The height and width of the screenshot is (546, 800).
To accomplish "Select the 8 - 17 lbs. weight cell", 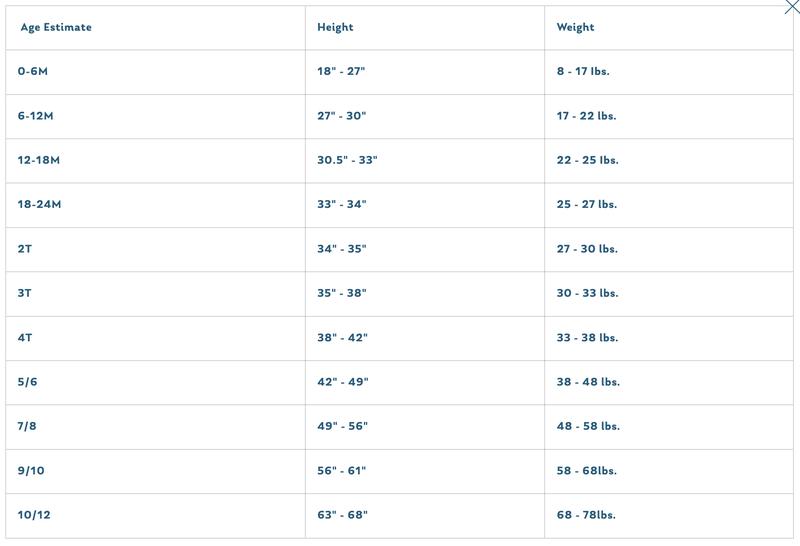I will [x=583, y=72].
